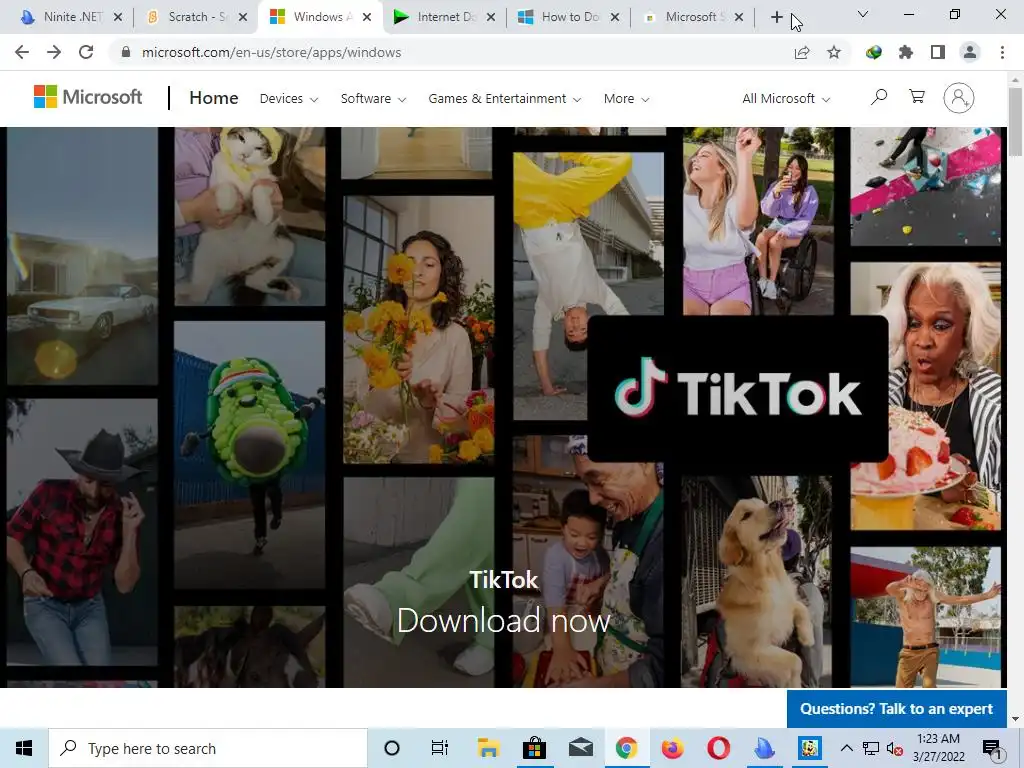Open File Explorer from taskbar
The height and width of the screenshot is (768, 1024).
pos(488,748)
